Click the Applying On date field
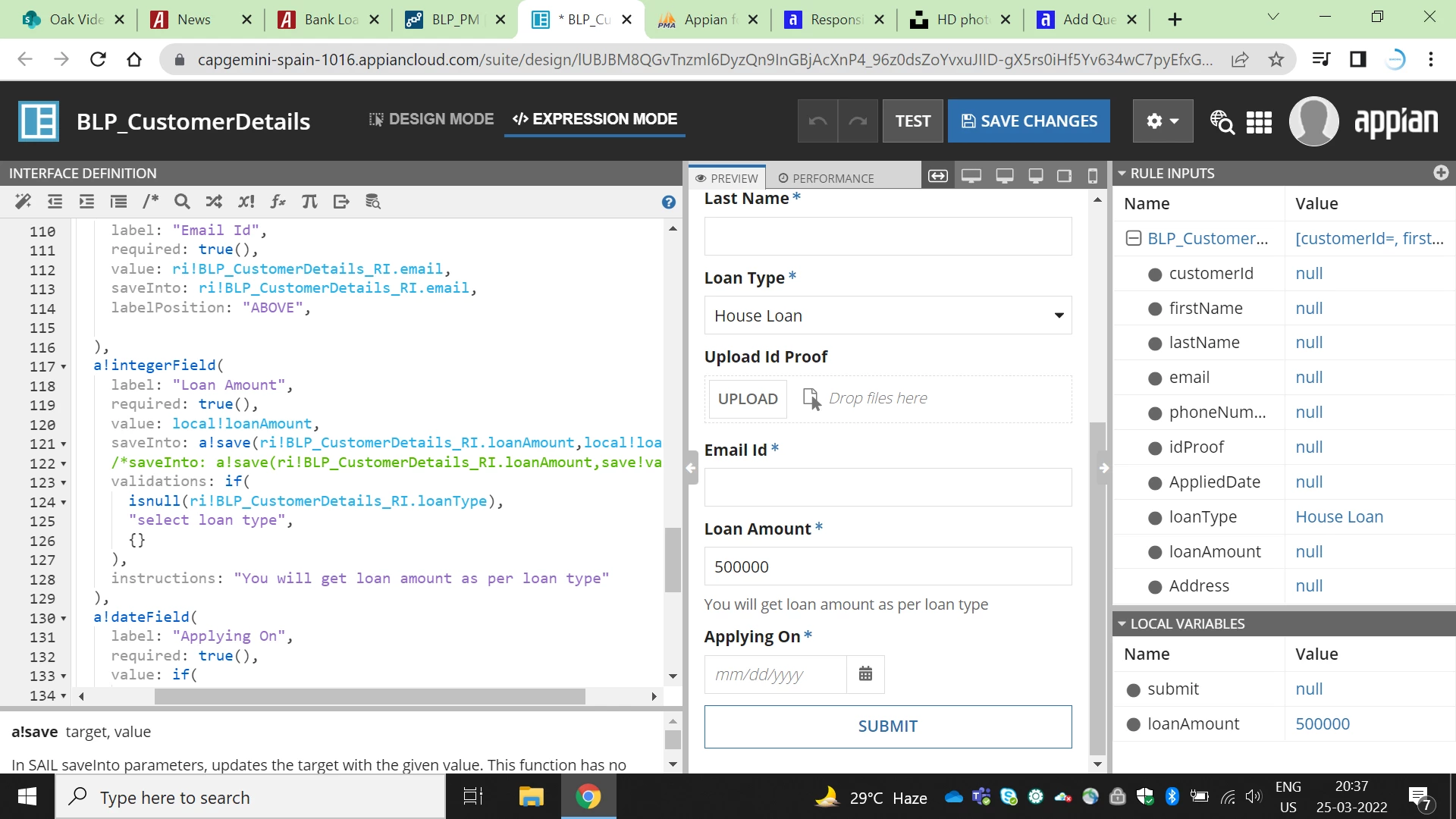Viewport: 1456px width, 819px height. click(775, 674)
